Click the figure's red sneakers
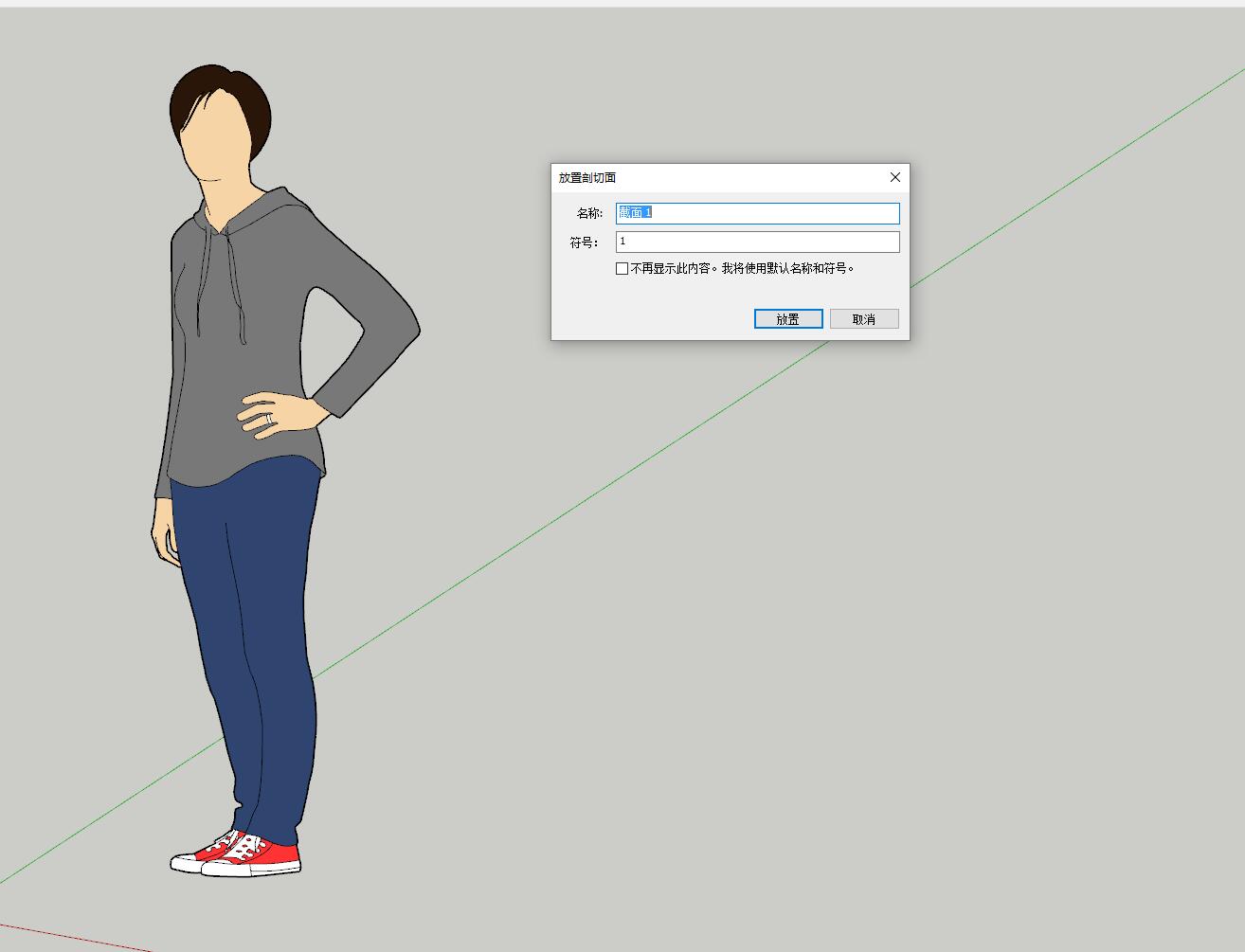The image size is (1245, 952). pyautogui.click(x=270, y=857)
